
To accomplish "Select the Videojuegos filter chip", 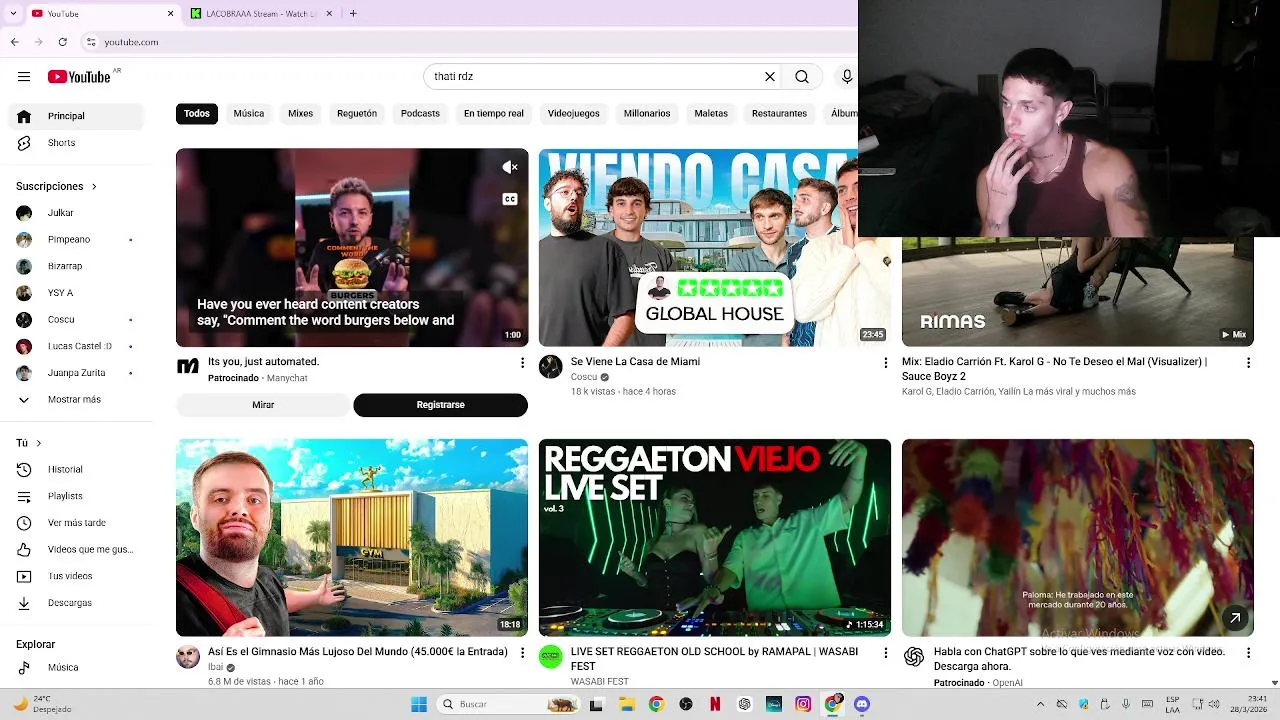I will [574, 114].
